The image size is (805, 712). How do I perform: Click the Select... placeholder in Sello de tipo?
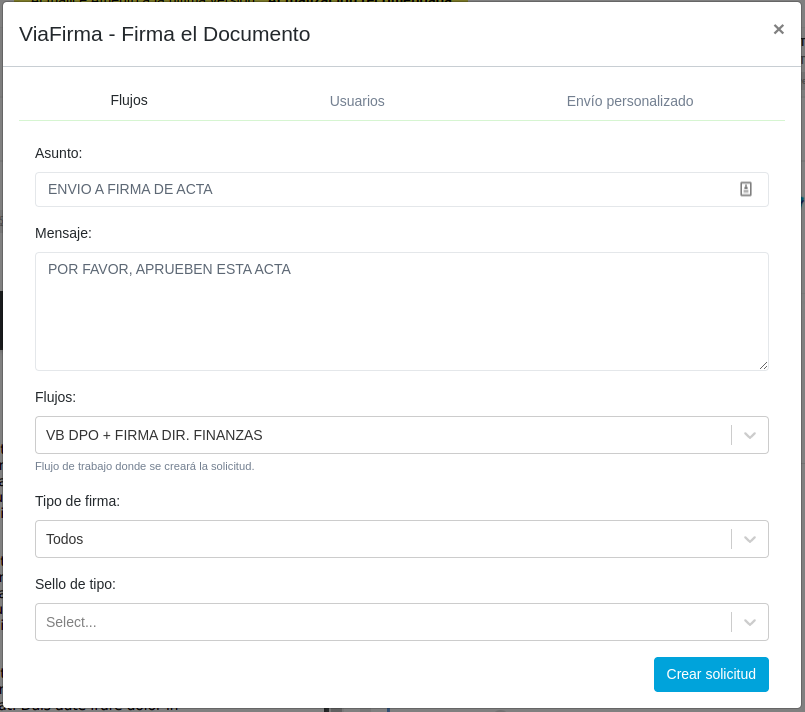click(72, 622)
